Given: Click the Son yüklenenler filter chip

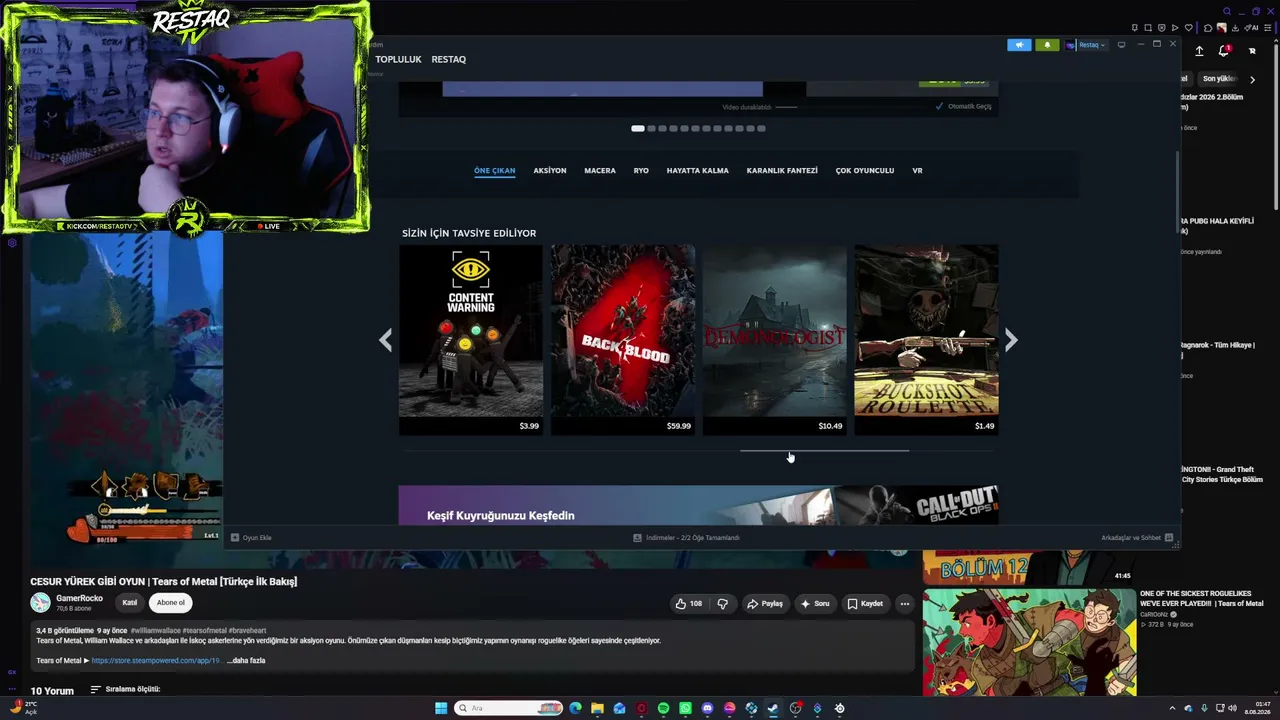Looking at the screenshot, I should [x=1219, y=79].
